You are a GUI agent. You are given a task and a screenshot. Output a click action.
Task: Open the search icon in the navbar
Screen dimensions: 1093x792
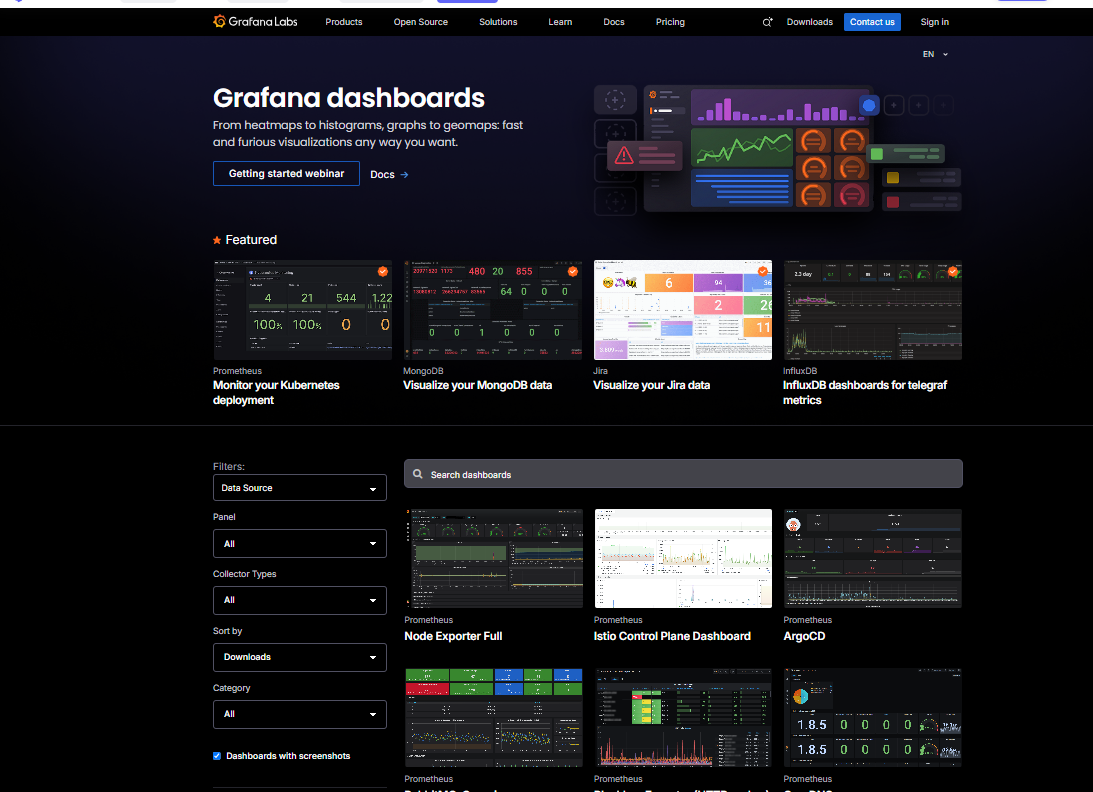[767, 22]
